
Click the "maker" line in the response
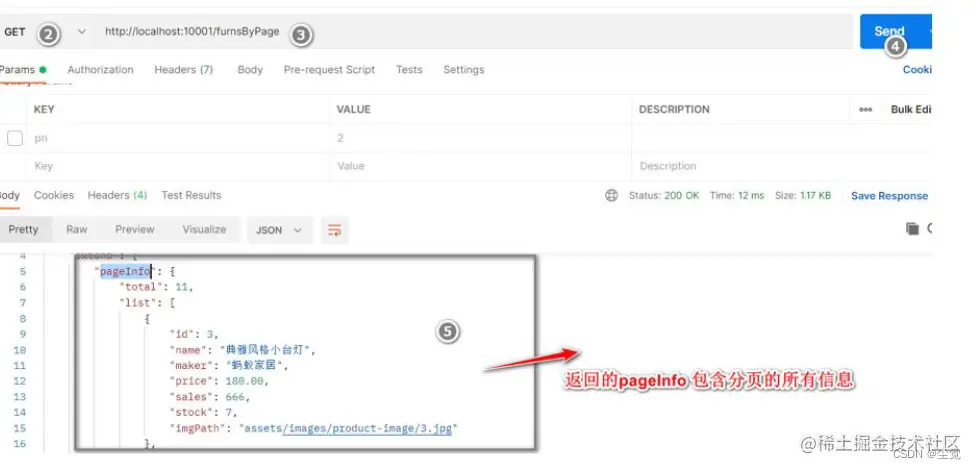(x=228, y=366)
